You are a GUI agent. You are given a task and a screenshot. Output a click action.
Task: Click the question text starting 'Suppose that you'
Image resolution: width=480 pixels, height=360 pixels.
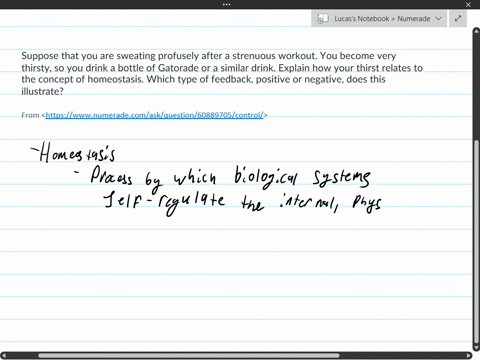(222, 73)
